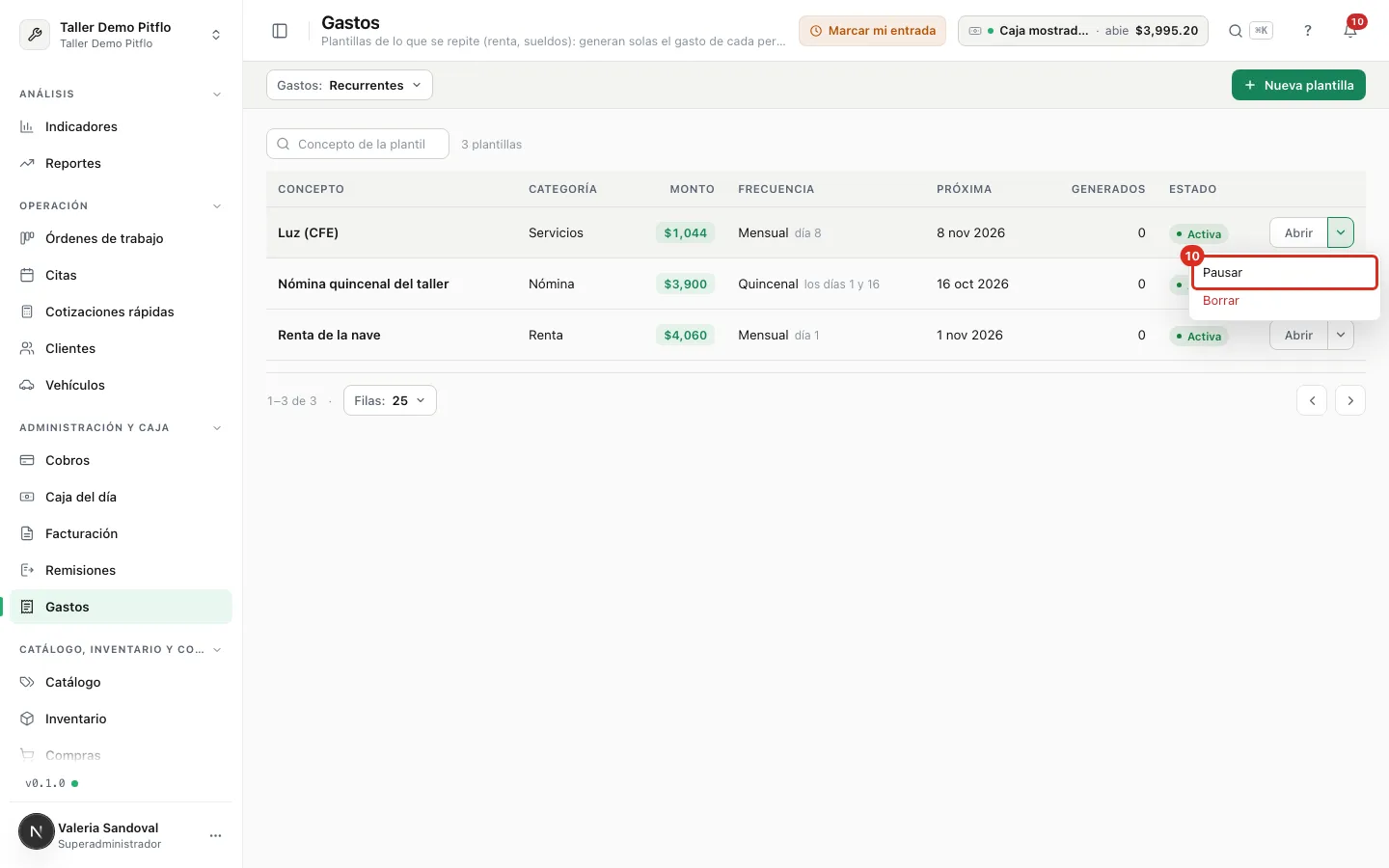
Task: Focus the Concepto de la plantilla search field
Action: click(358, 144)
